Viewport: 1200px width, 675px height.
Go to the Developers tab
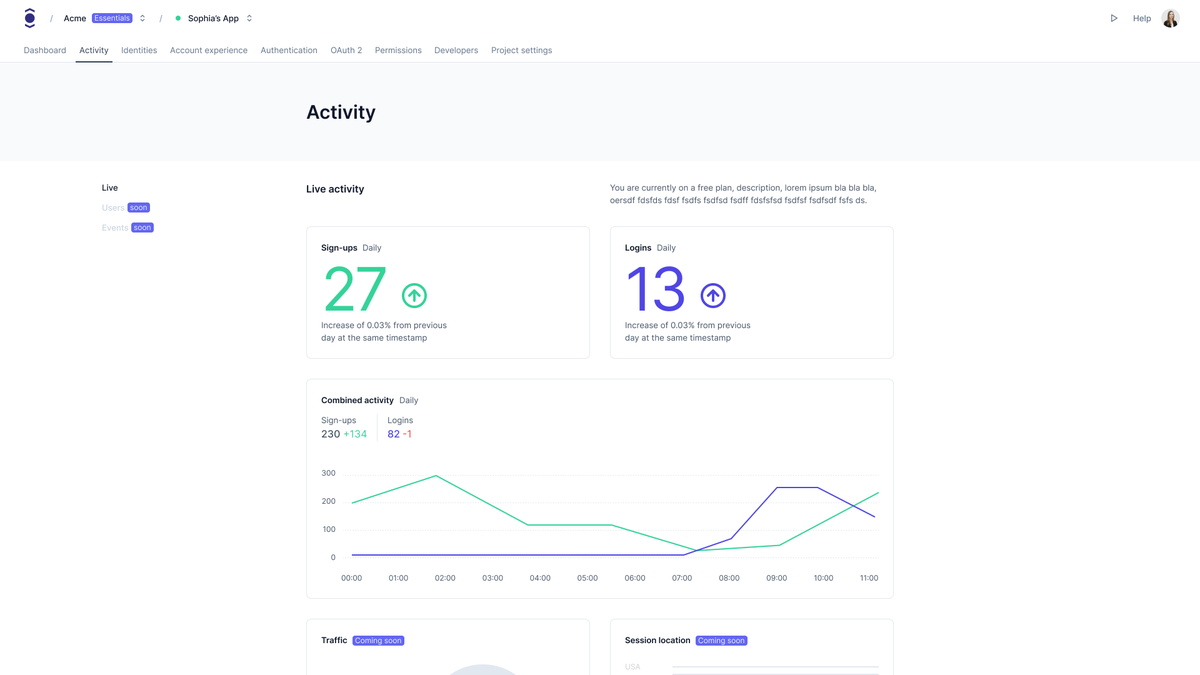456,50
